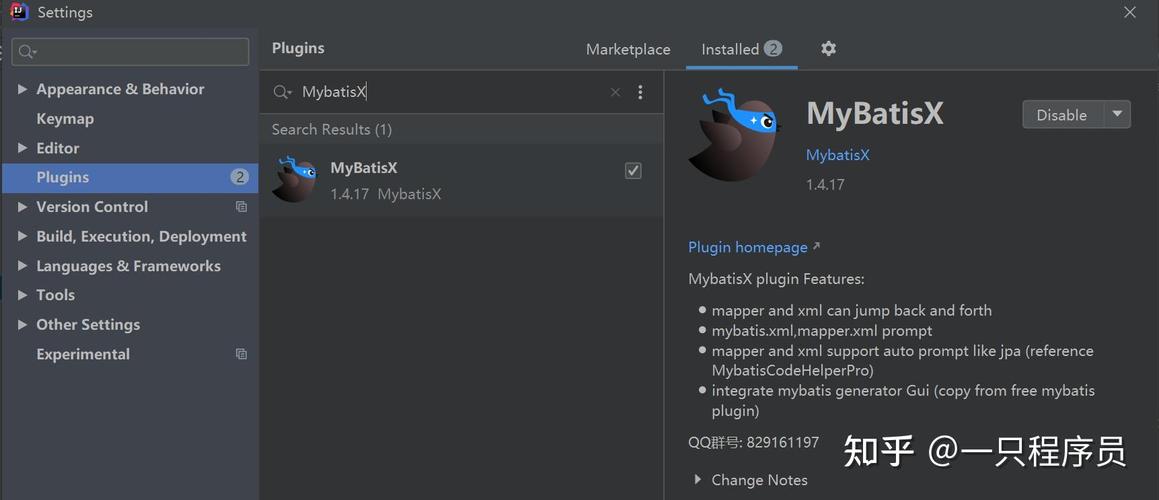Select Experimental in settings tree
The width and height of the screenshot is (1159, 500).
coord(83,354)
